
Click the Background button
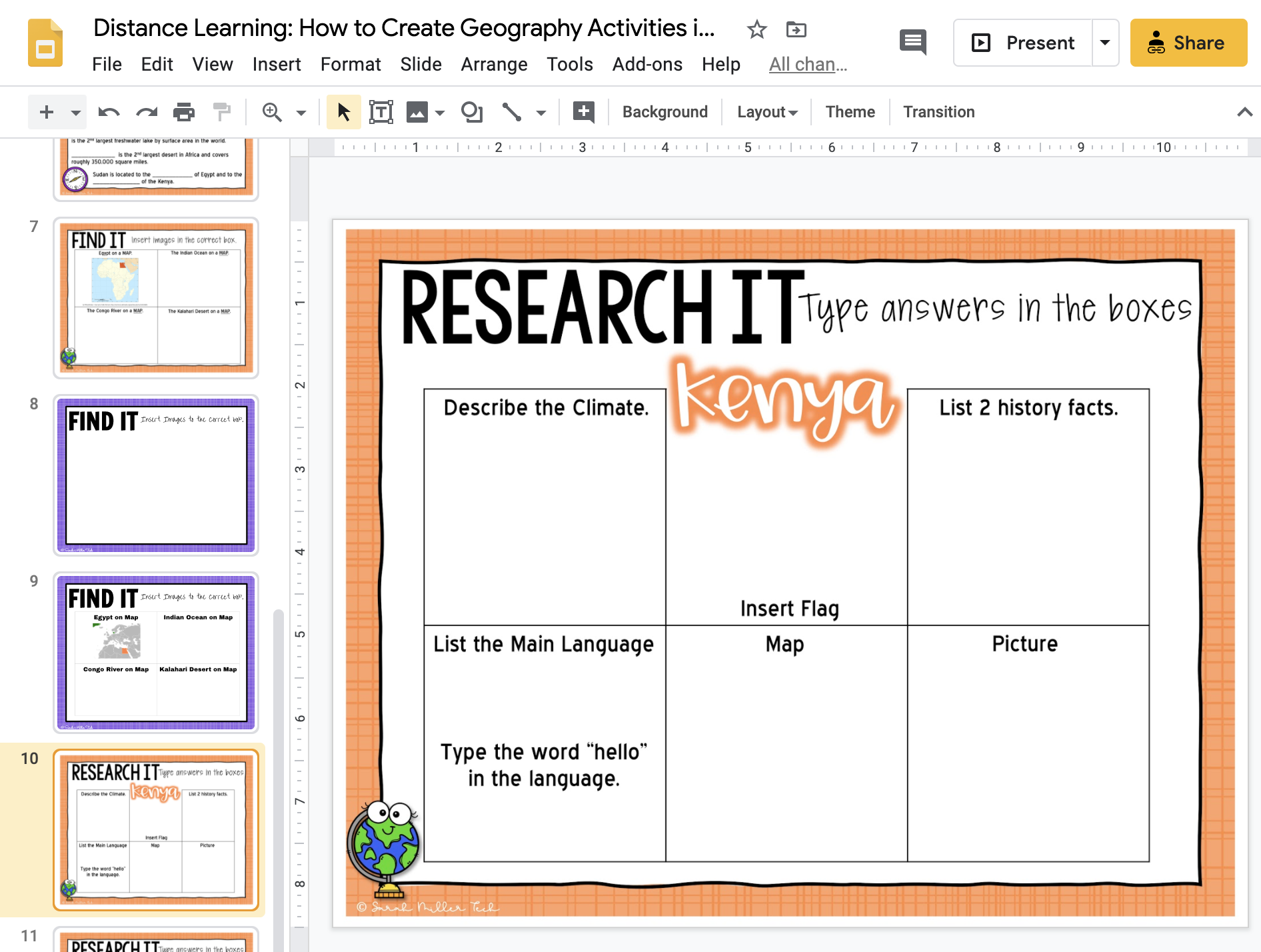(x=664, y=112)
